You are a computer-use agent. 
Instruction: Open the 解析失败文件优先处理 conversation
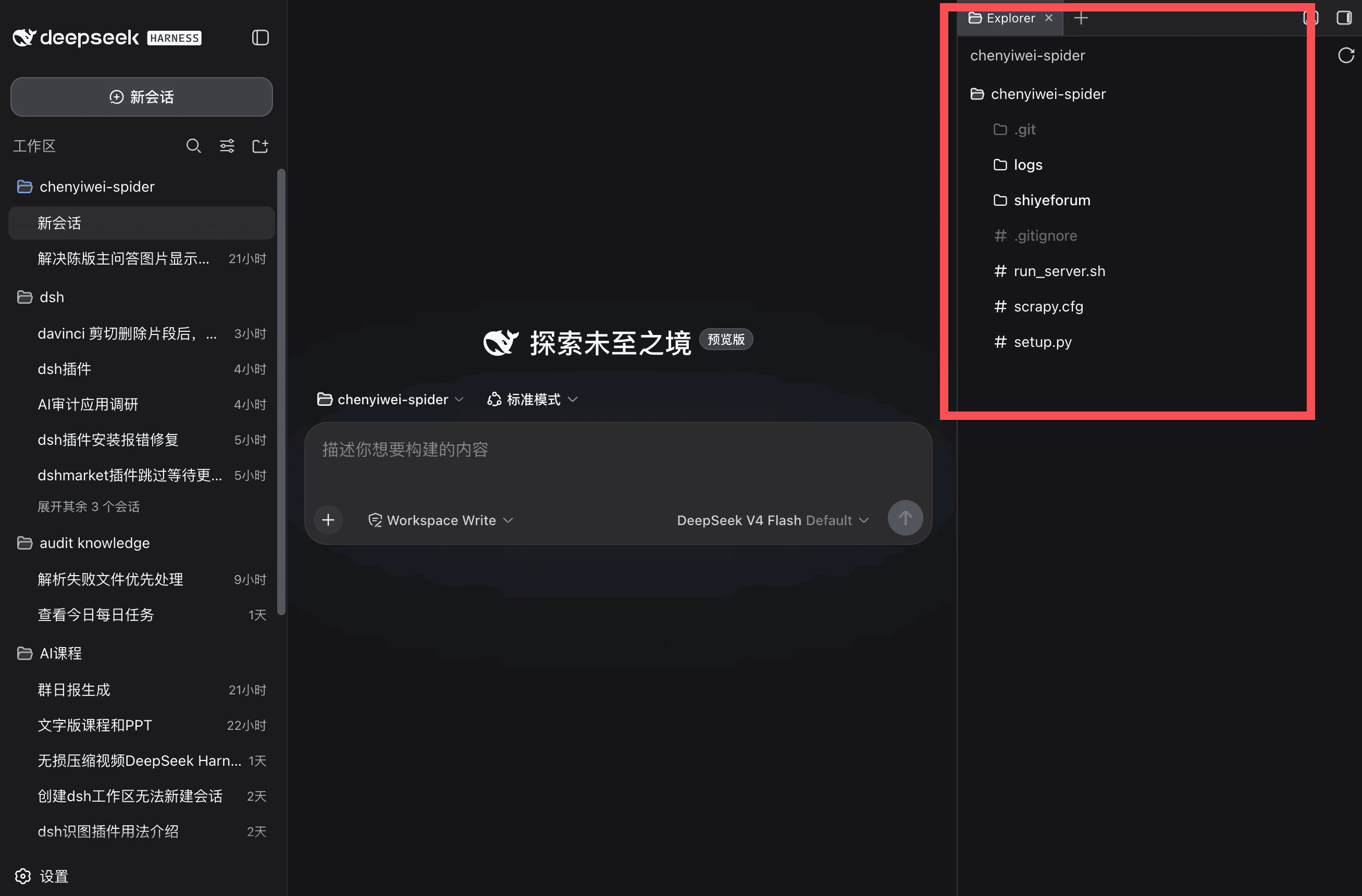[141, 580]
